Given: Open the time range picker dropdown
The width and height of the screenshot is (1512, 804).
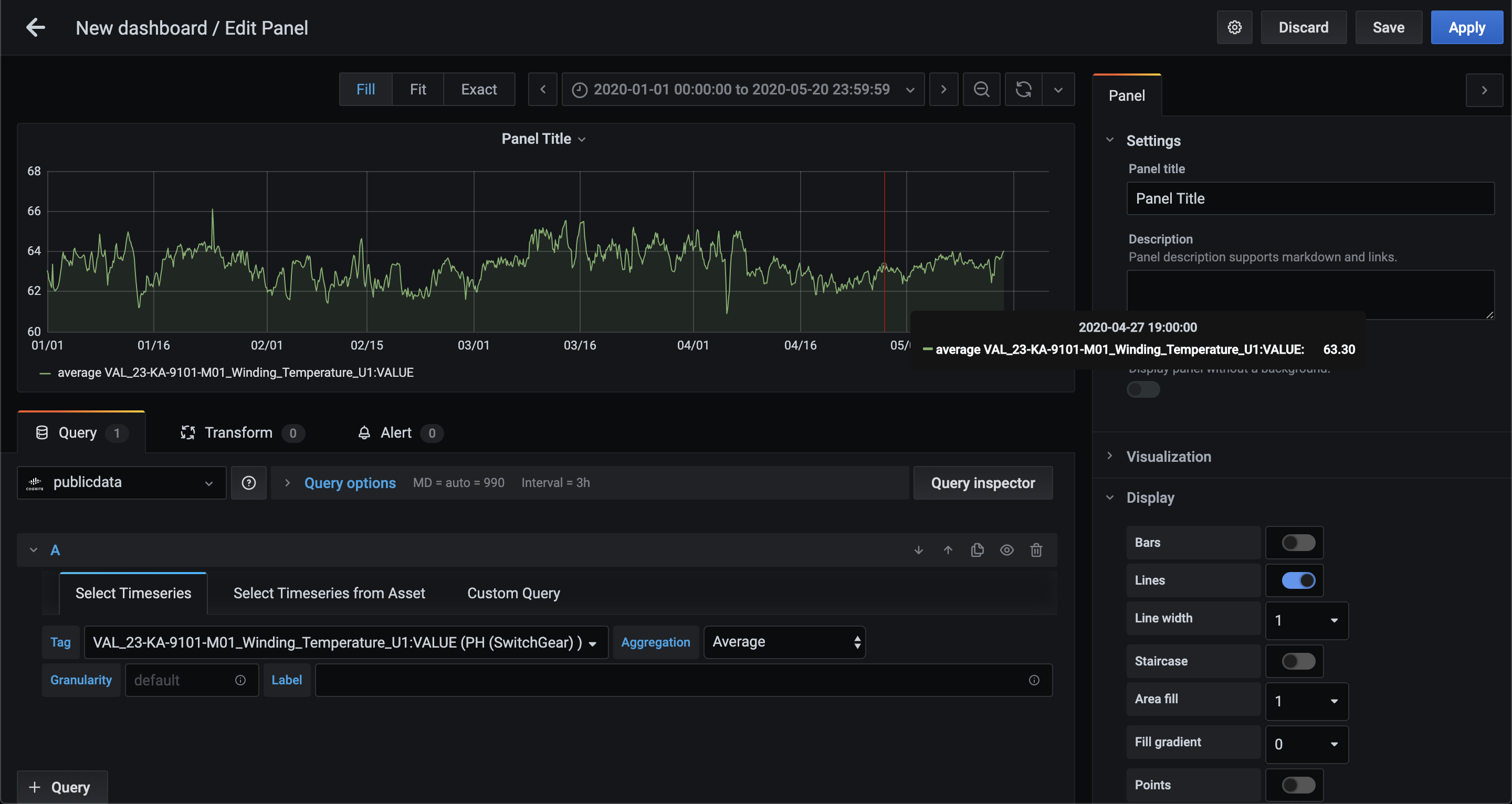Looking at the screenshot, I should [742, 90].
